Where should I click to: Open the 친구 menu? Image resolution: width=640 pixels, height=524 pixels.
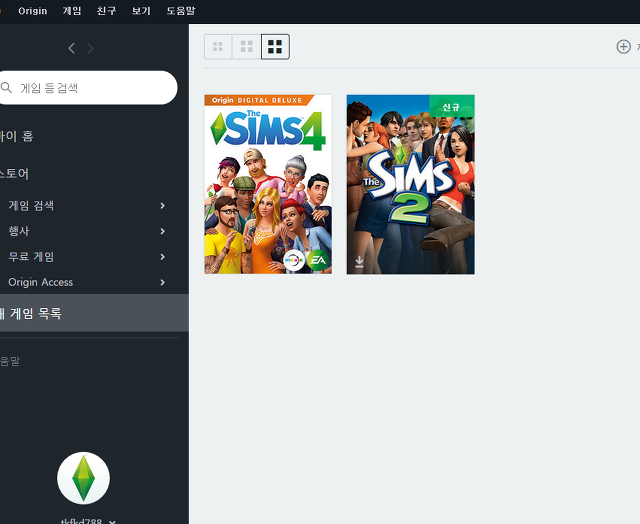click(107, 11)
